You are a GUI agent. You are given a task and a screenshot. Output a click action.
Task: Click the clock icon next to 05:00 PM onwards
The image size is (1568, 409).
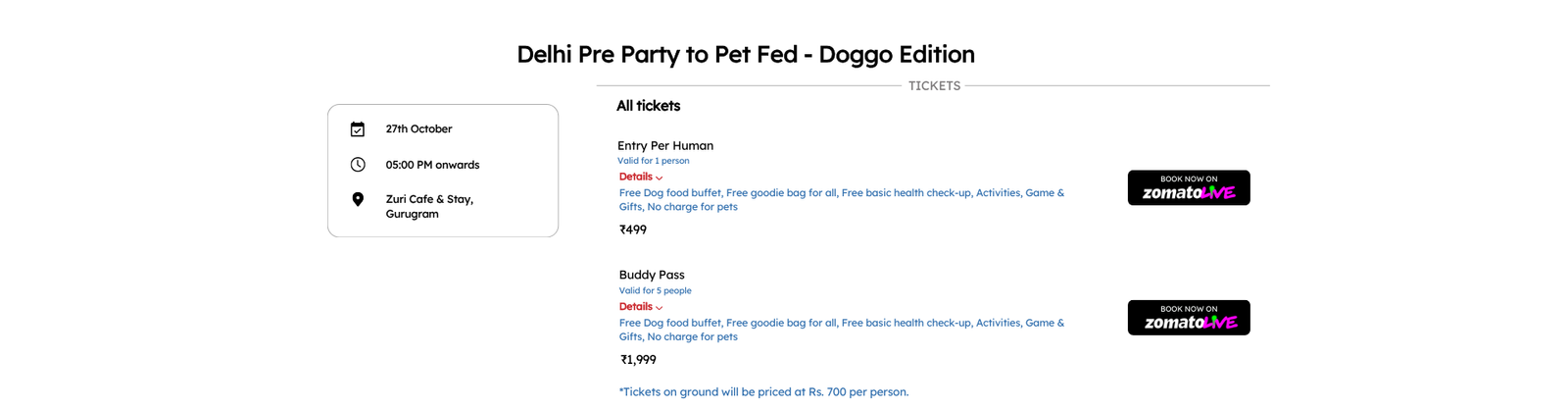pos(358,165)
